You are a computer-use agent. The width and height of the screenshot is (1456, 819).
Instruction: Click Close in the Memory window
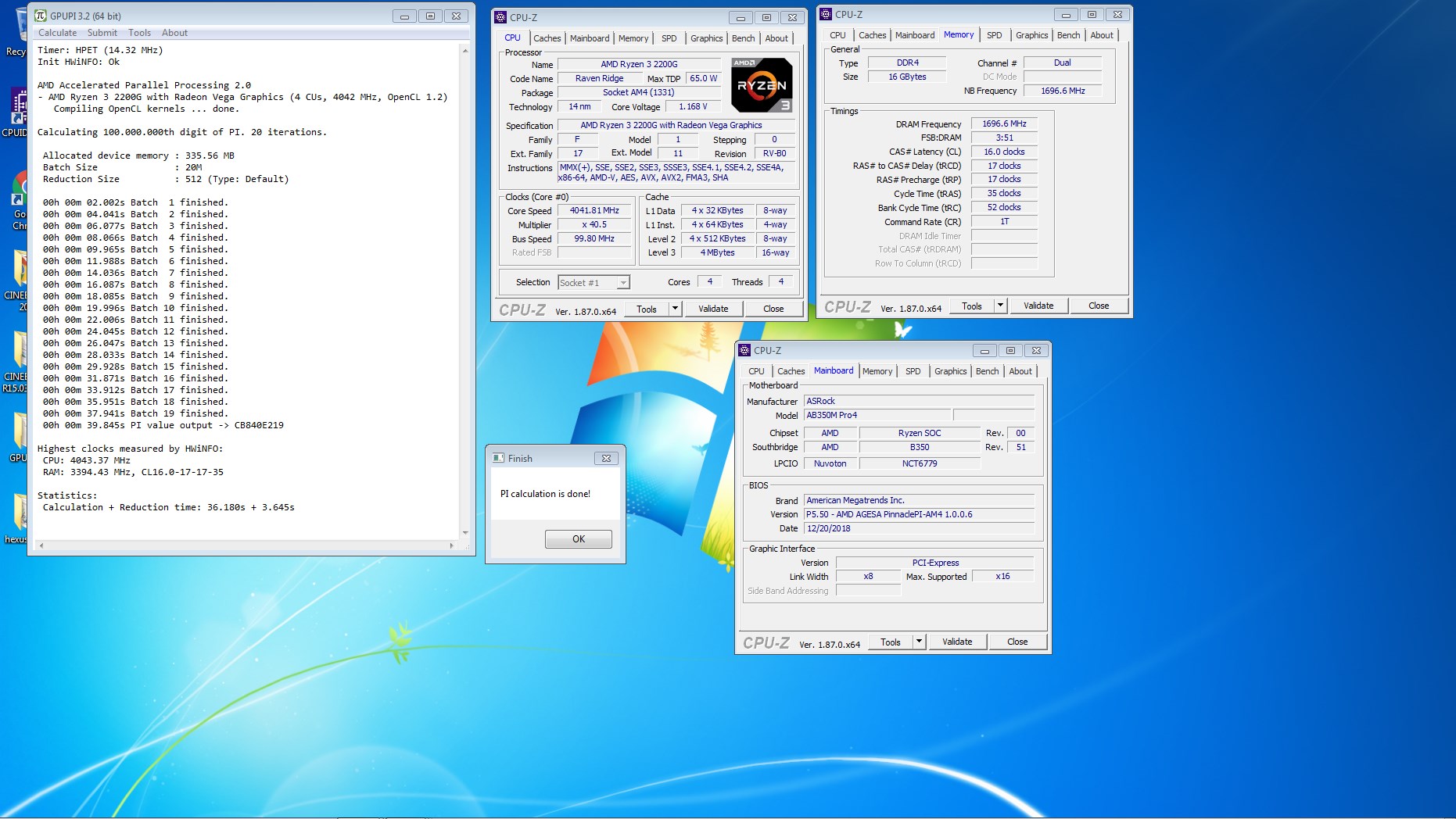(1099, 306)
